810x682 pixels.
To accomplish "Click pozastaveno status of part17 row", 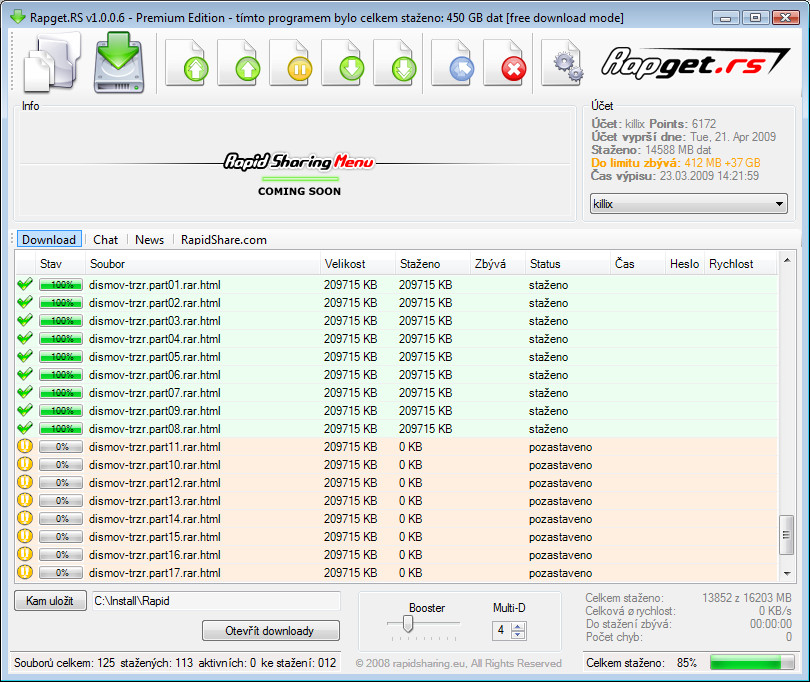I will coord(560,572).
